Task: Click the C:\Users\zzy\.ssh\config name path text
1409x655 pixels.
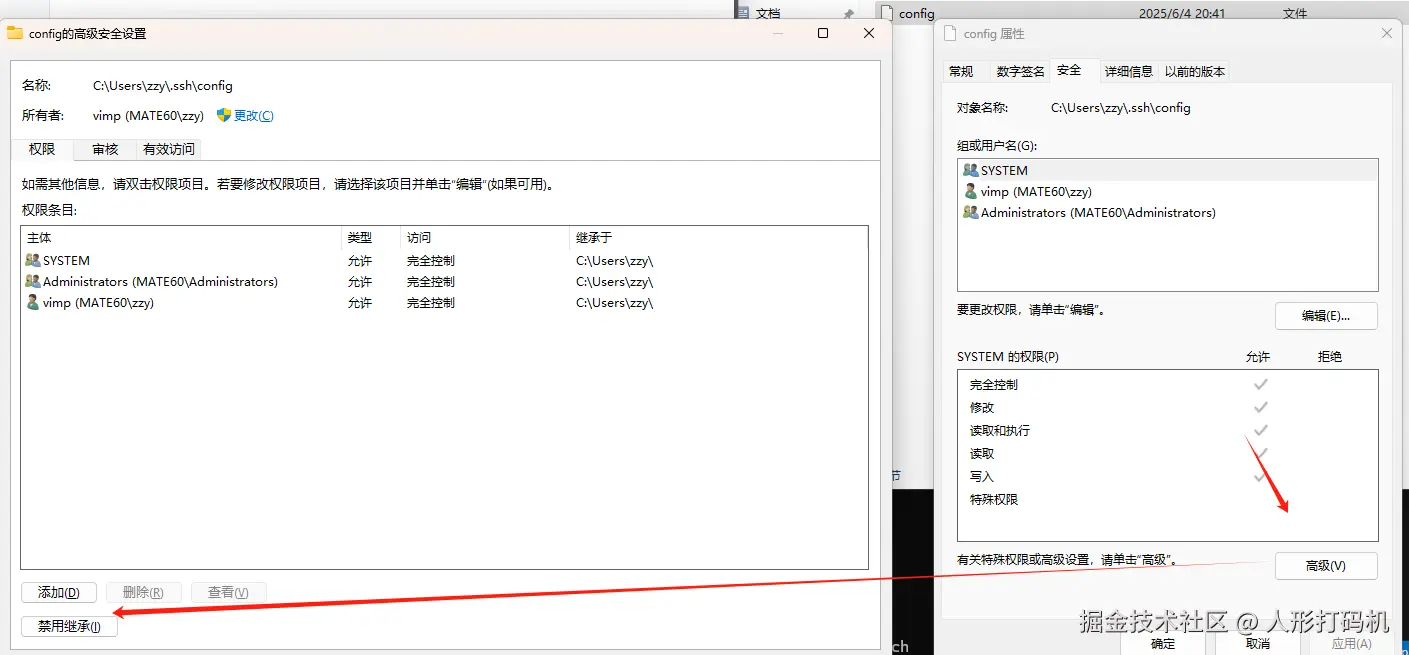Action: point(162,86)
